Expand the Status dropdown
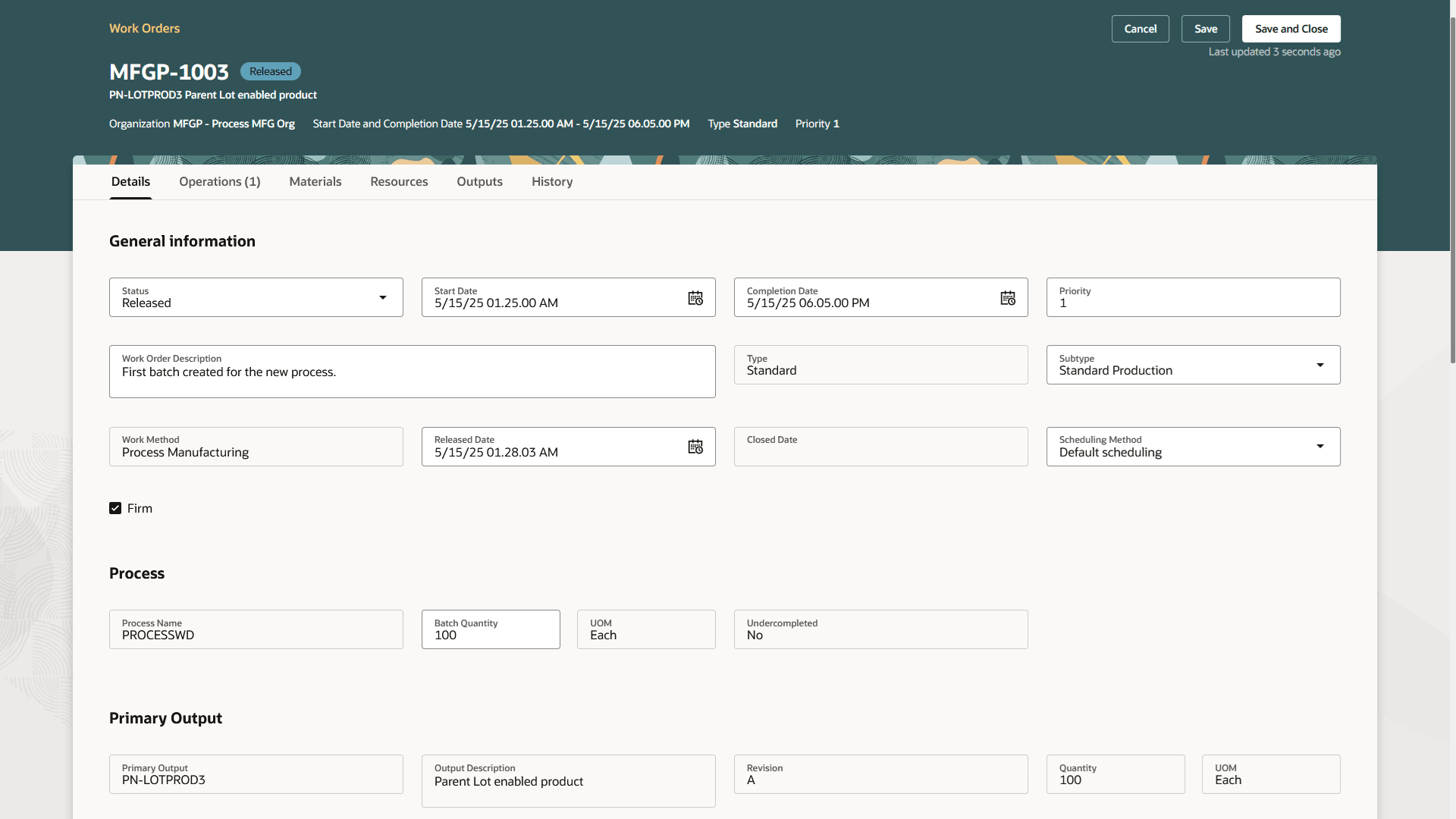 point(382,297)
